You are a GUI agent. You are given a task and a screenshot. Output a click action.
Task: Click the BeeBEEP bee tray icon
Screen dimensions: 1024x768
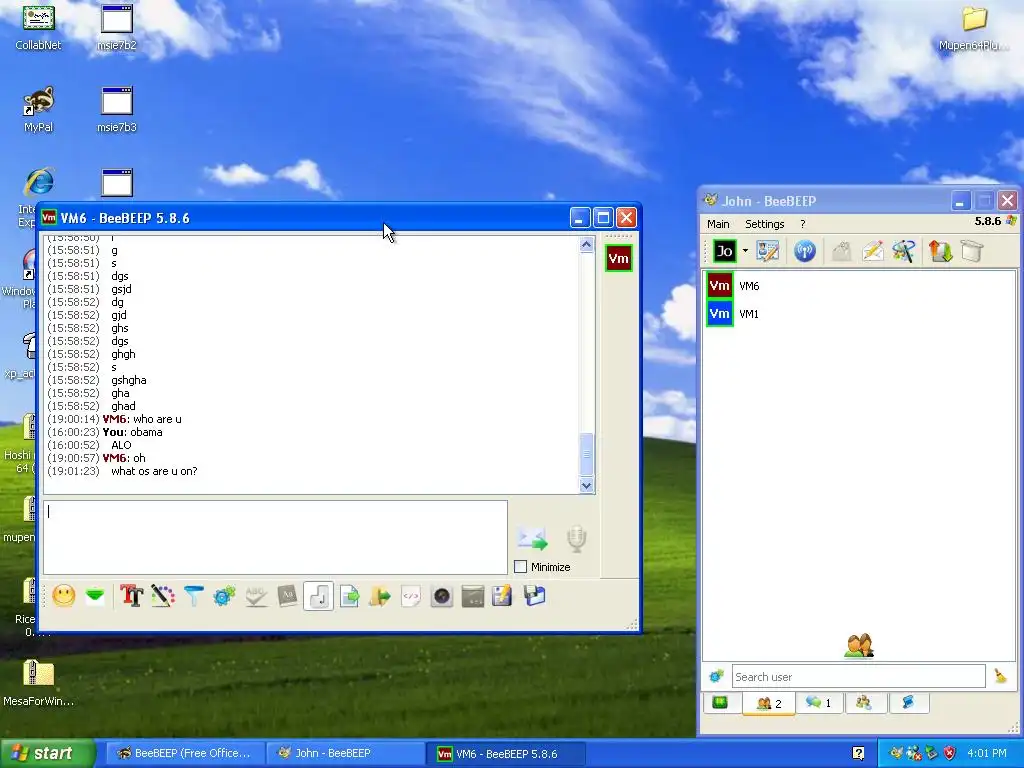coord(897,754)
